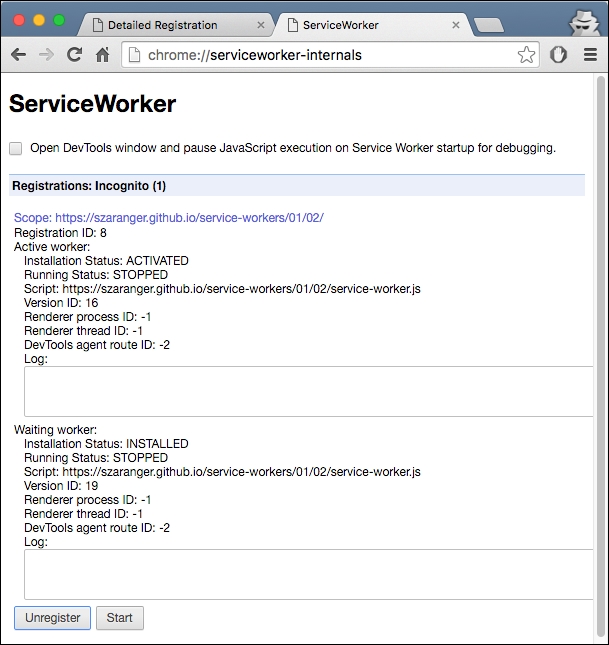609x645 pixels.
Task: Close the ServiceWorker tab
Action: 457,24
